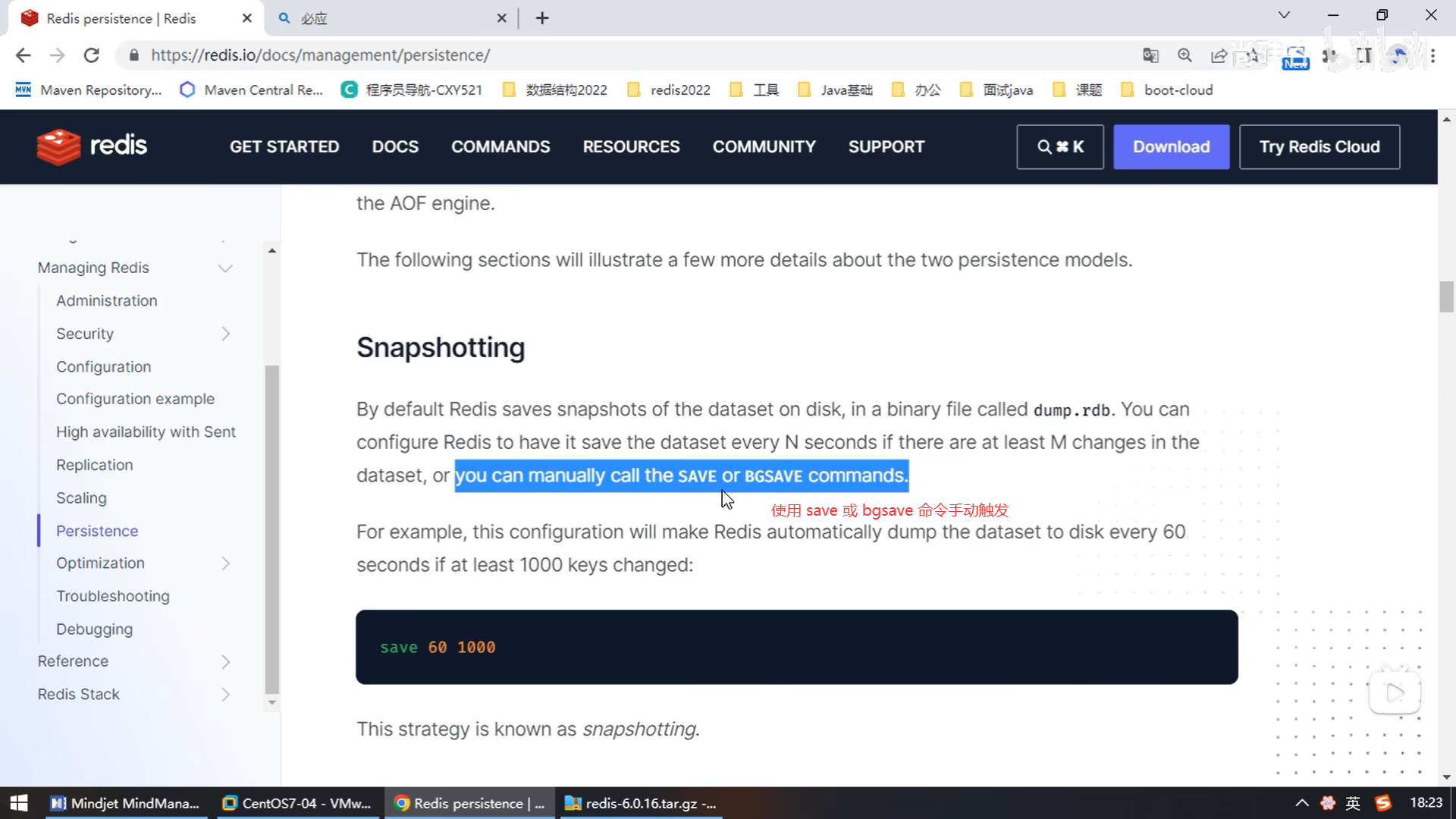Click the share page icon
The image size is (1456, 819).
1219,55
